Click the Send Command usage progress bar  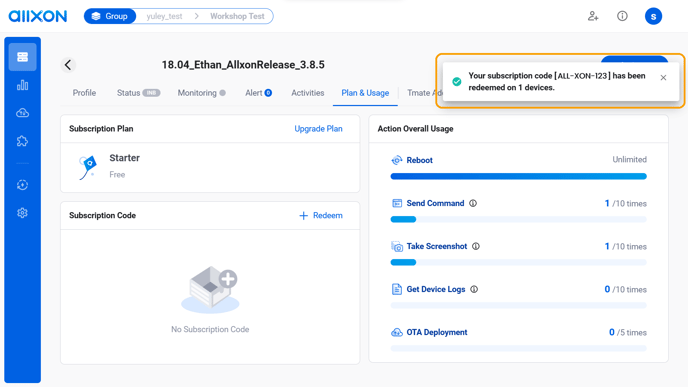(x=519, y=219)
